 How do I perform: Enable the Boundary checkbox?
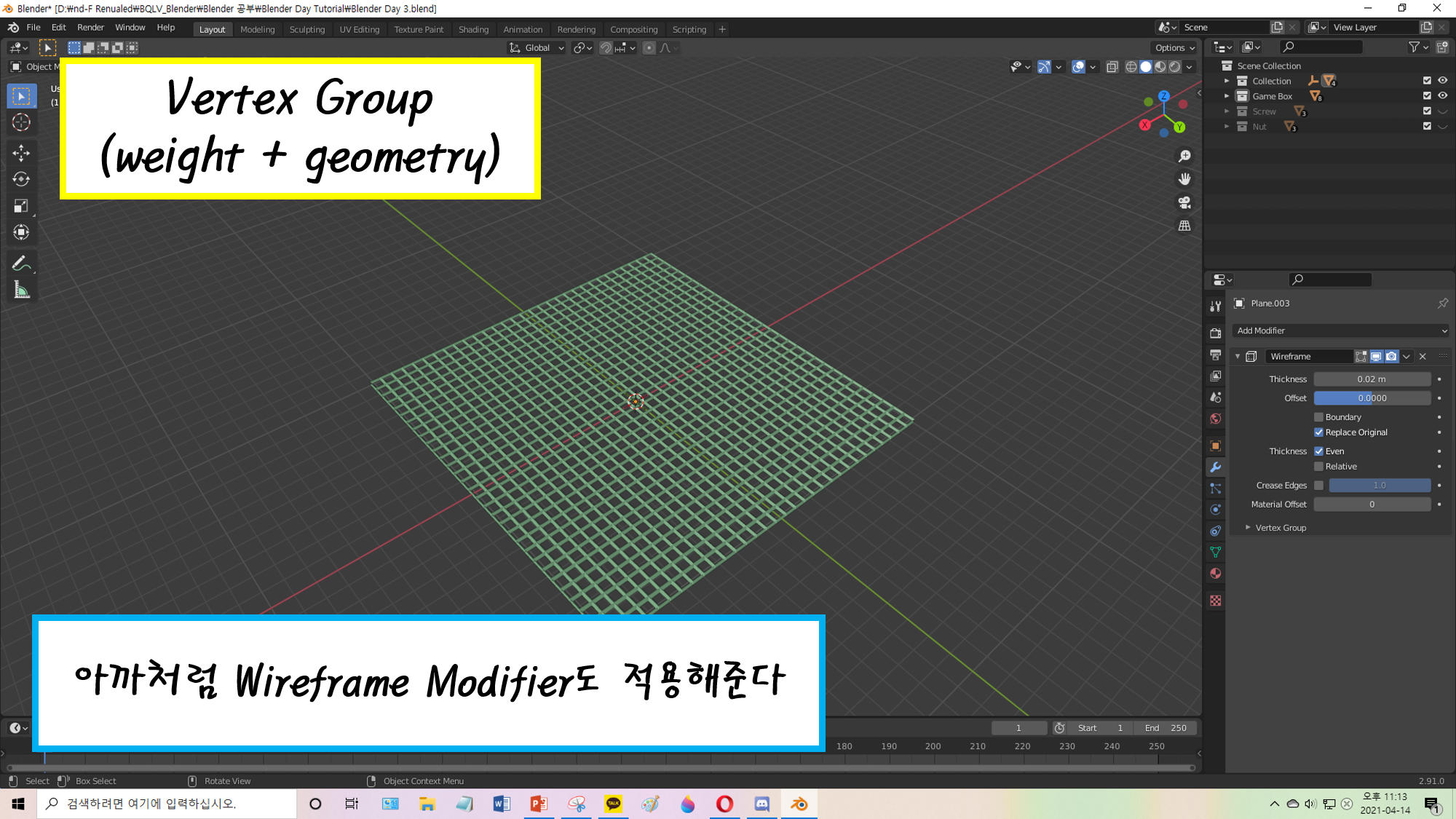[1318, 417]
